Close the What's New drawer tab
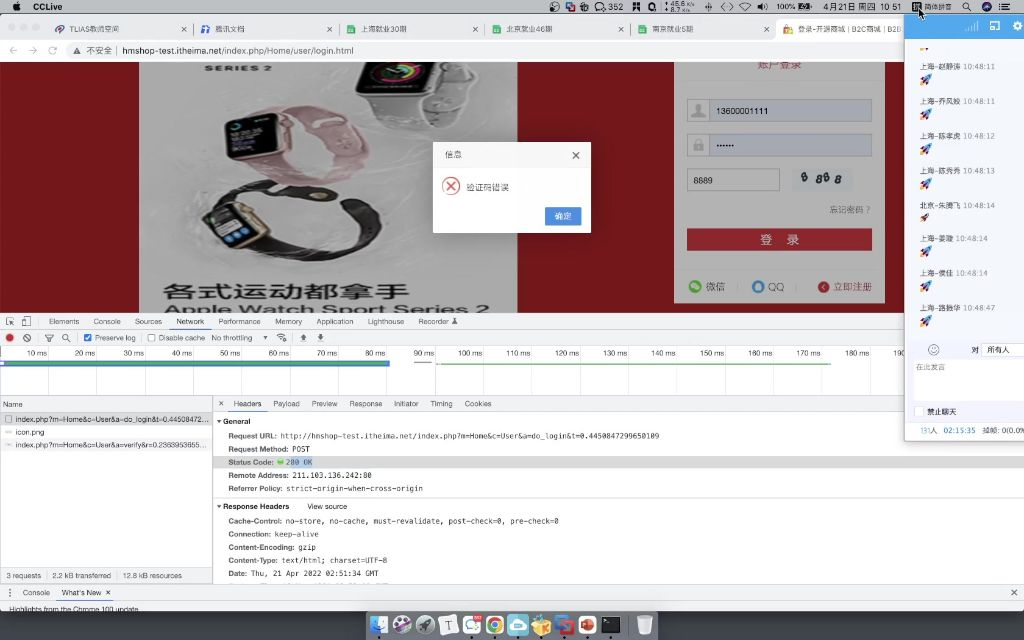Screen dimensions: 1024x640 click(108, 592)
